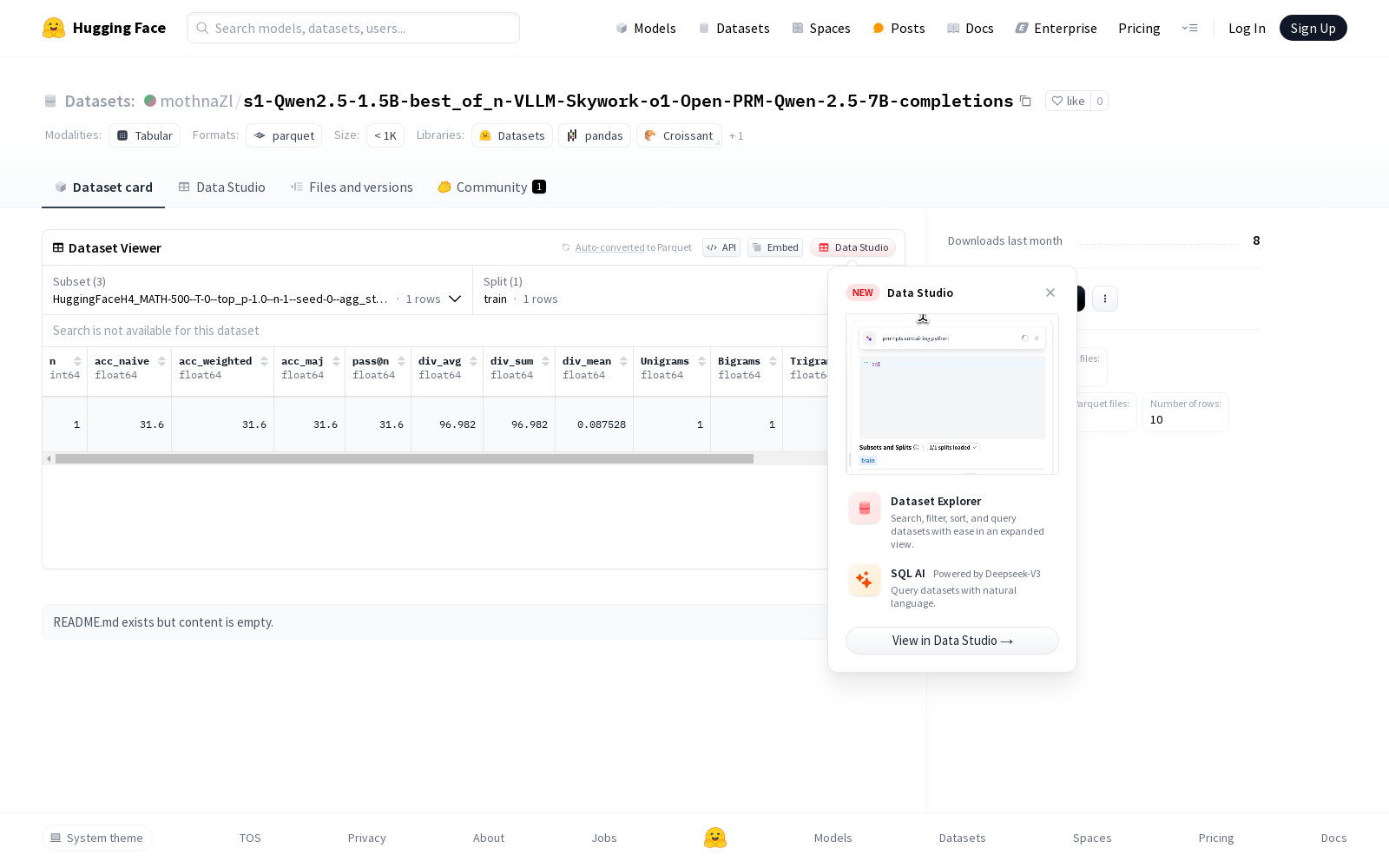
Task: Open the About footer link
Action: (489, 838)
